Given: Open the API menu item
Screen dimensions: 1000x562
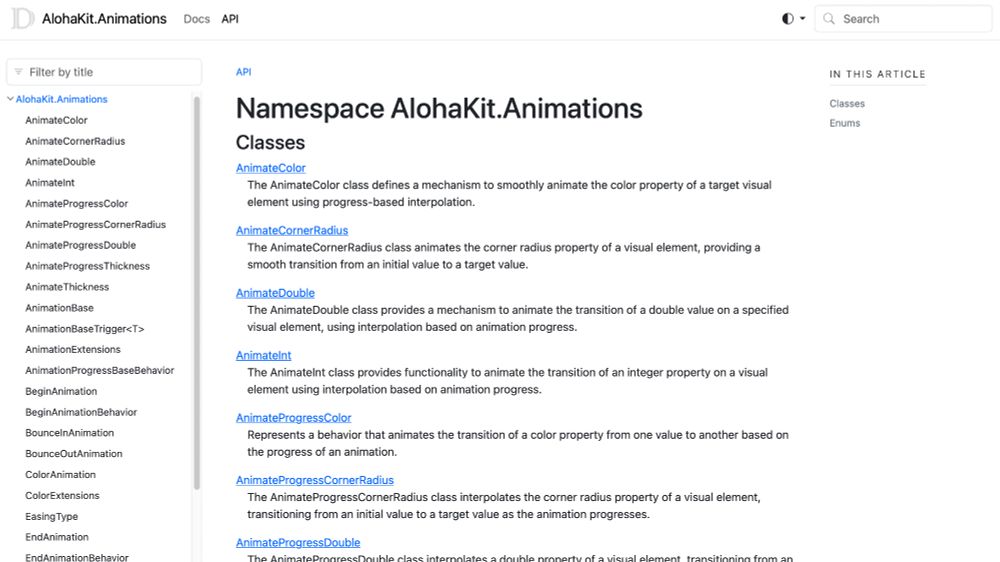Looking at the screenshot, I should (230, 19).
